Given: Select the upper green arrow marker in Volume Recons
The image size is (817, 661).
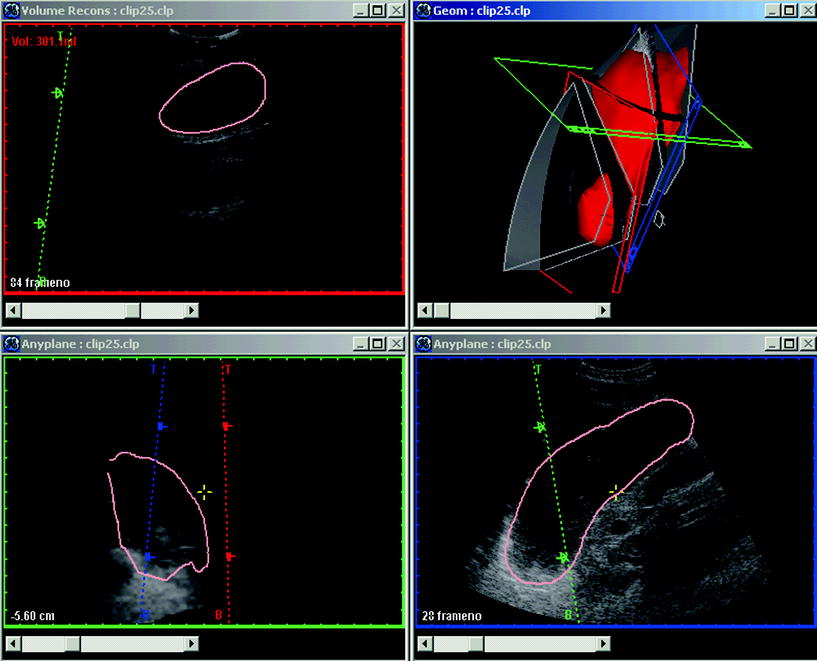Looking at the screenshot, I should tap(59, 93).
